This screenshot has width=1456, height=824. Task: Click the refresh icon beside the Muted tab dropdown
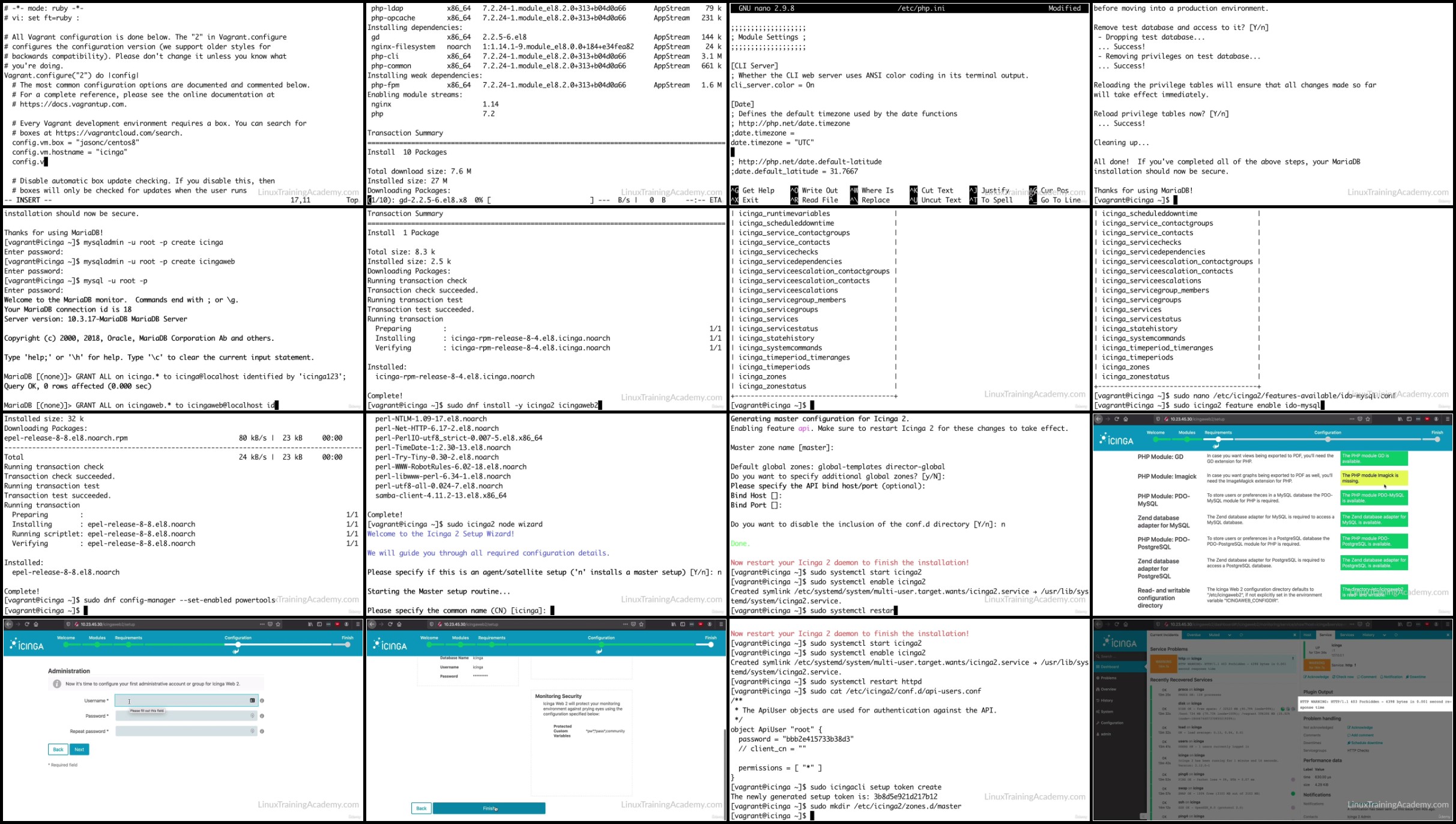(1241, 635)
